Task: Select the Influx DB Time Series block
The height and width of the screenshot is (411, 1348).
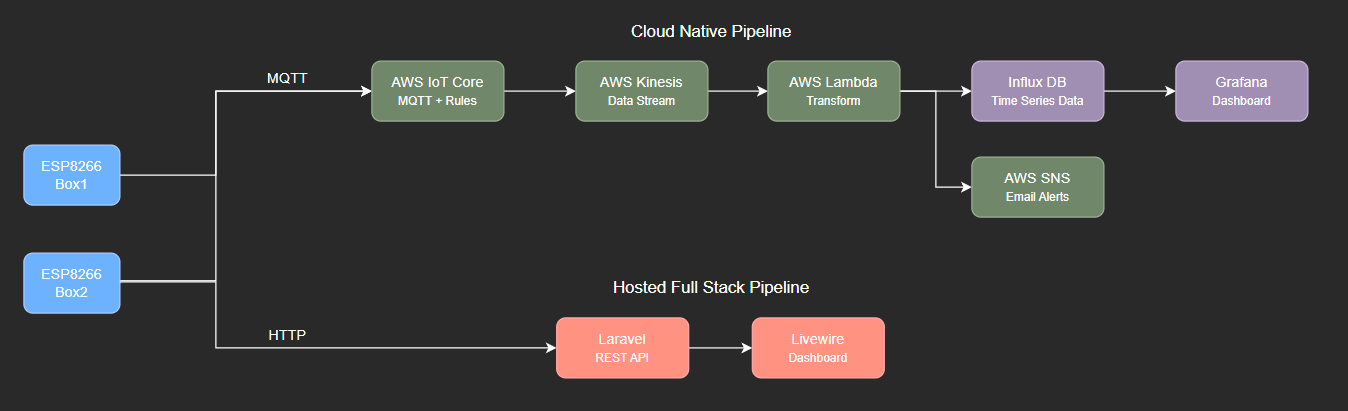Action: (1038, 91)
